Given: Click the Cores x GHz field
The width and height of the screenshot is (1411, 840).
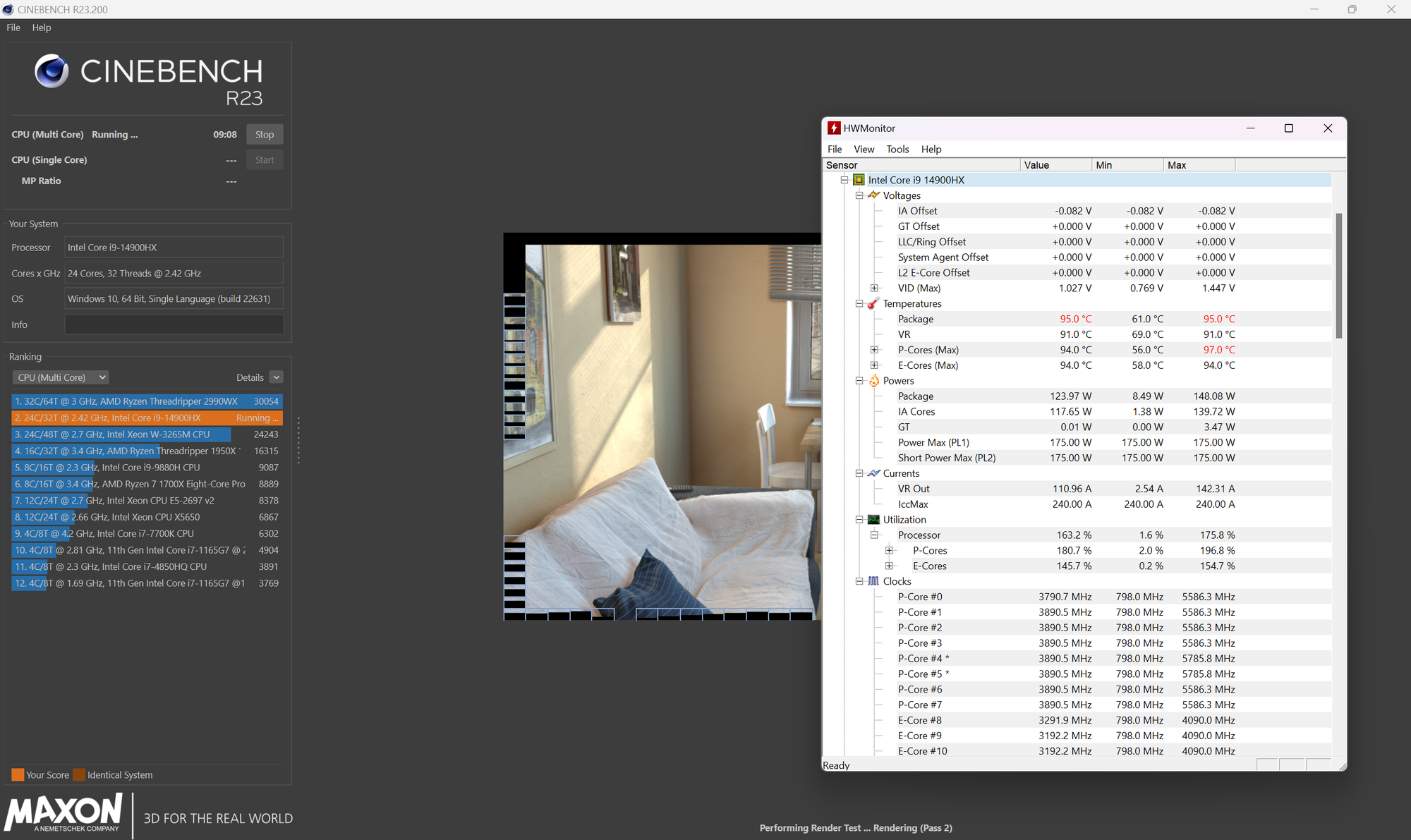Looking at the screenshot, I should 174,274.
